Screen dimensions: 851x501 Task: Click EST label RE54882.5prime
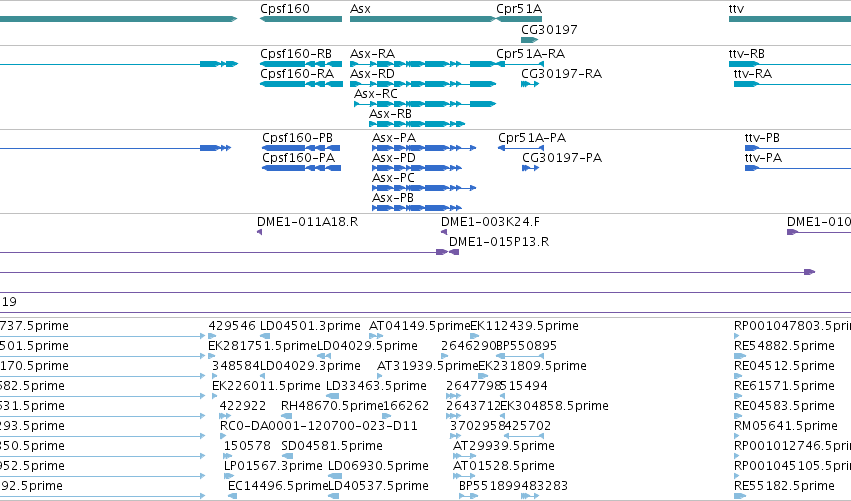pyautogui.click(x=784, y=346)
